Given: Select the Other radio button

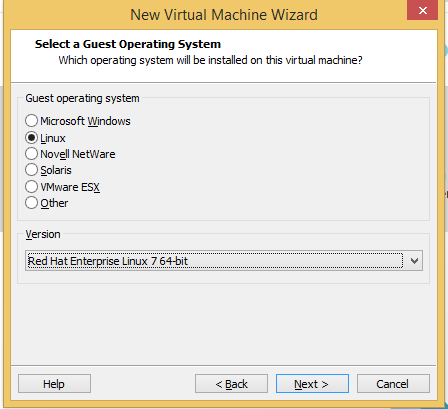Looking at the screenshot, I should (31, 202).
